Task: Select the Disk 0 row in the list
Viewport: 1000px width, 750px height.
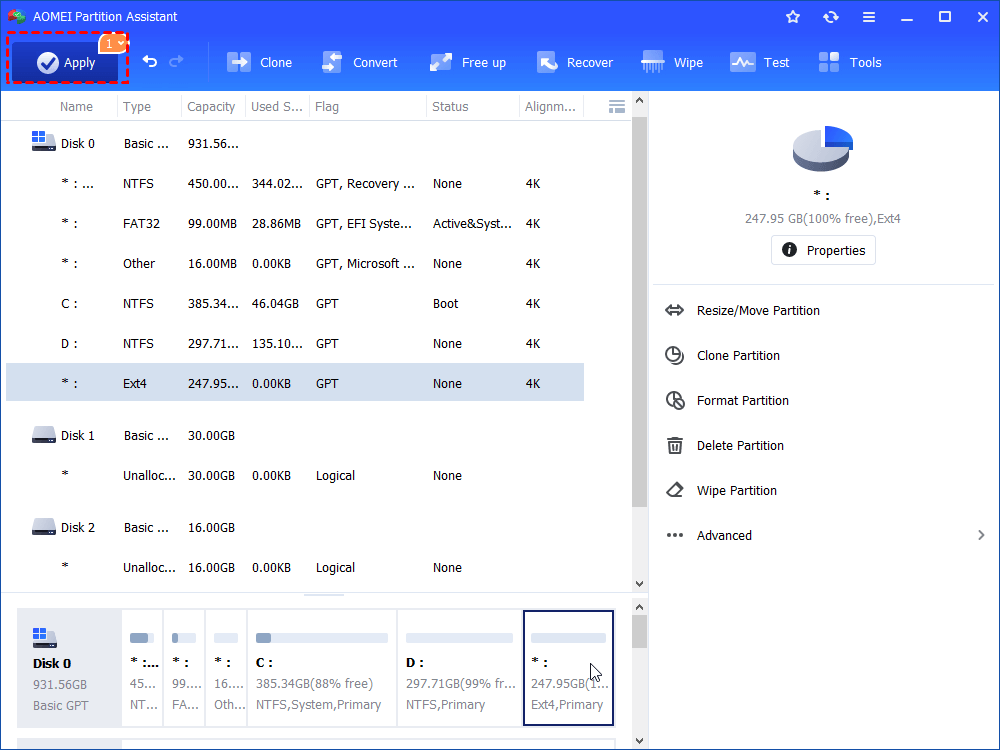Action: coord(295,143)
